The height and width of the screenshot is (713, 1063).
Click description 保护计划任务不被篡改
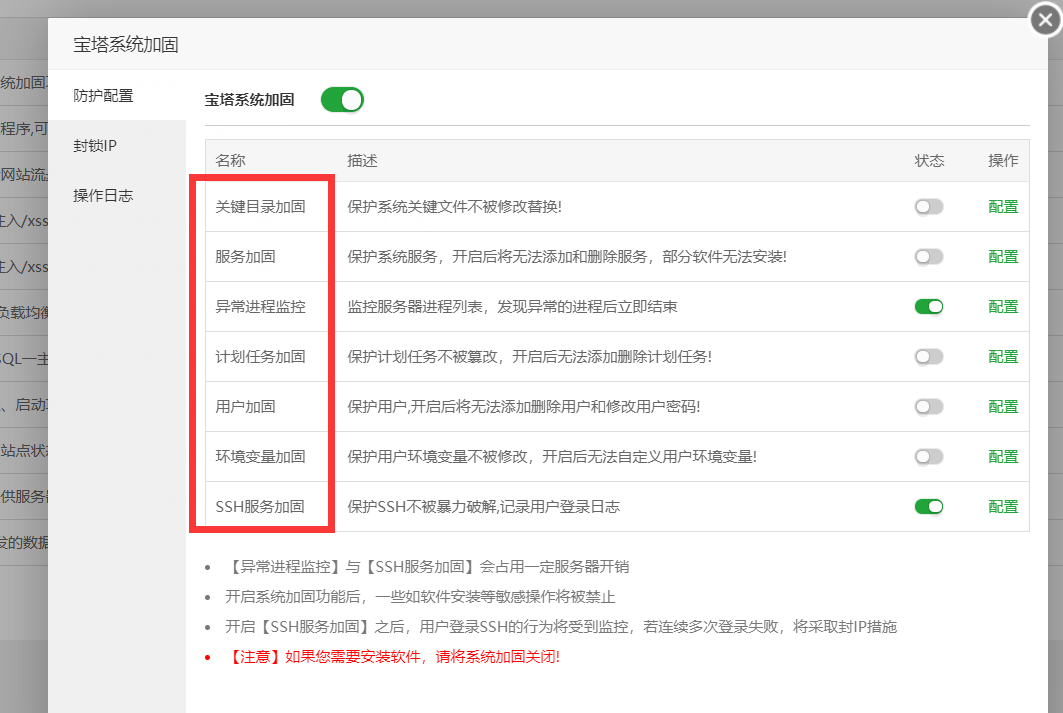coord(529,356)
